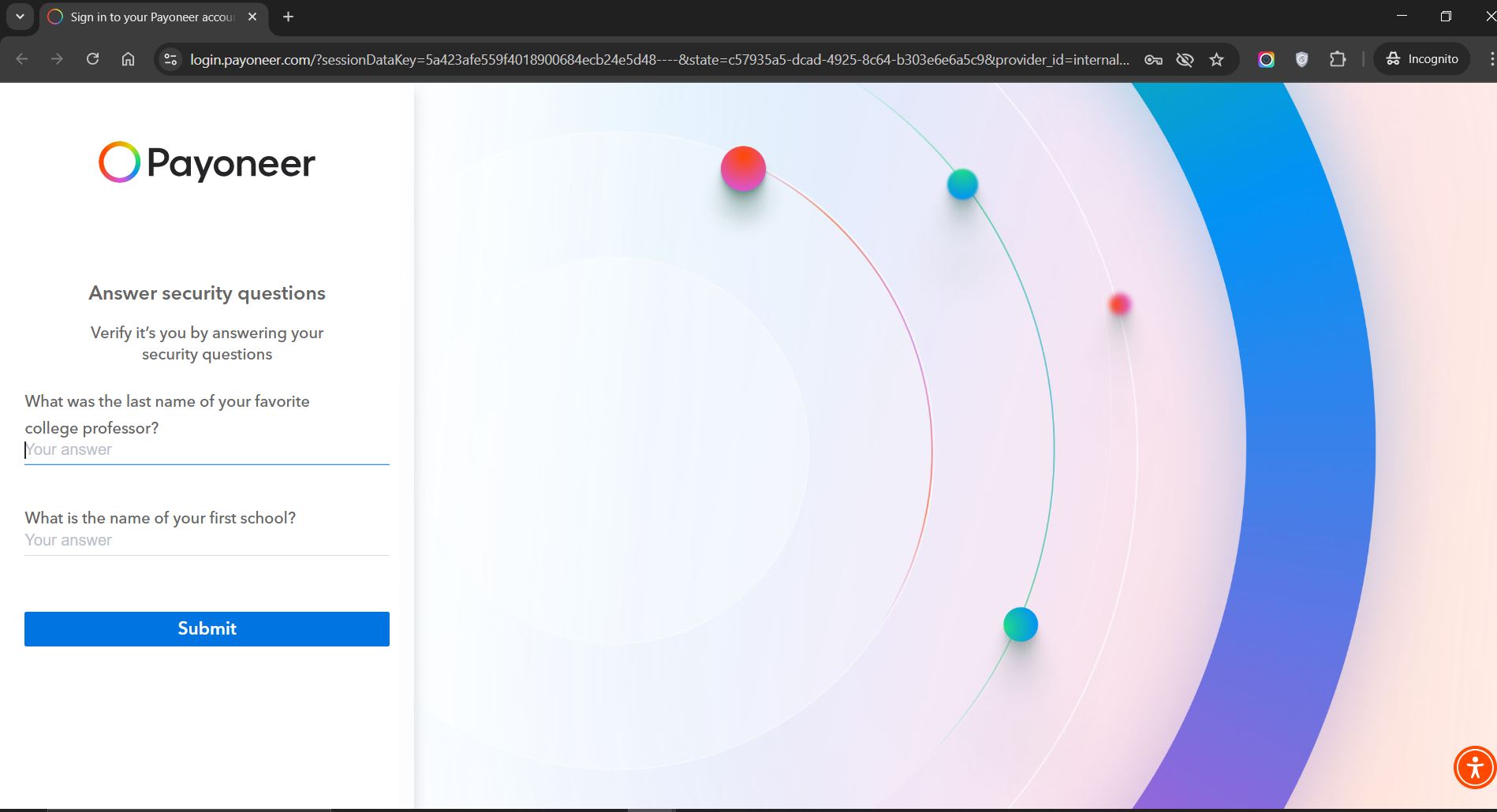This screenshot has width=1497, height=812.
Task: Open the Extensions puzzle menu
Action: coord(1338,59)
